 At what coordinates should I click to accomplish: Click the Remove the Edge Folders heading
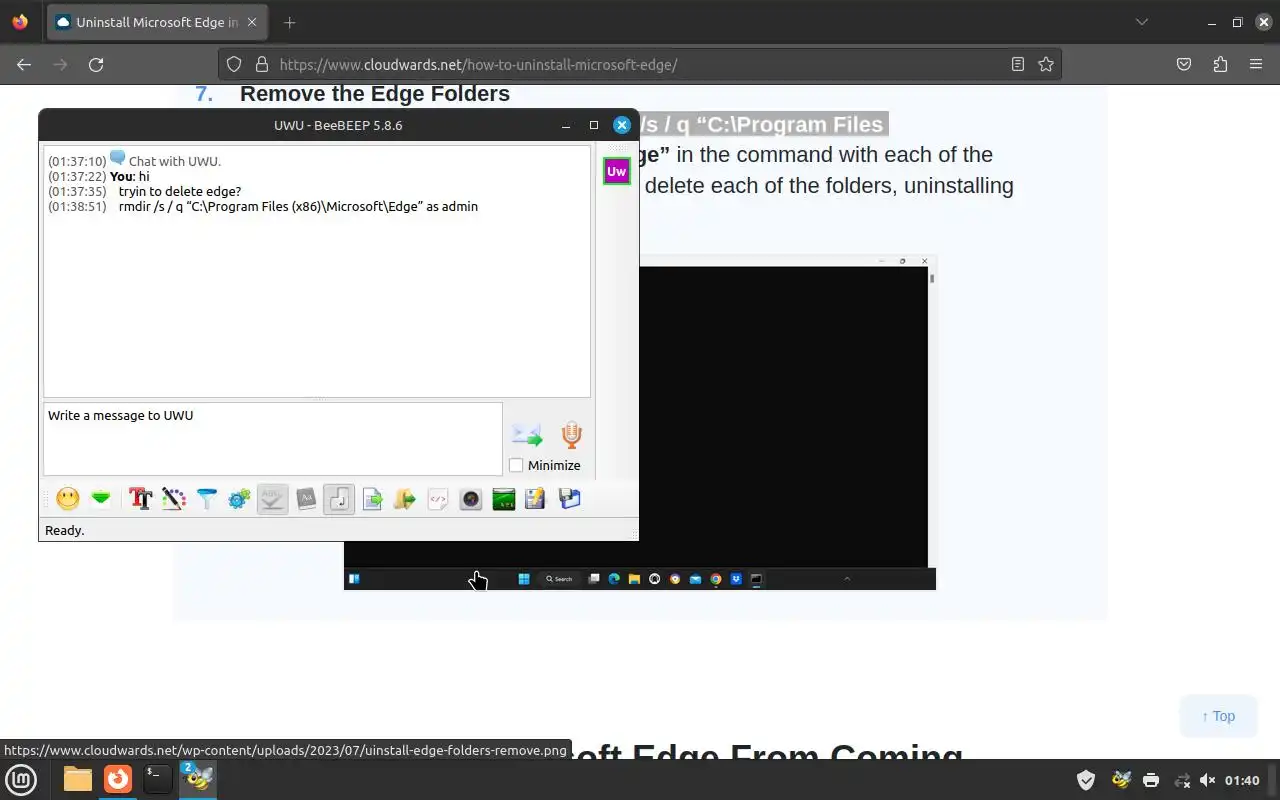[x=375, y=94]
